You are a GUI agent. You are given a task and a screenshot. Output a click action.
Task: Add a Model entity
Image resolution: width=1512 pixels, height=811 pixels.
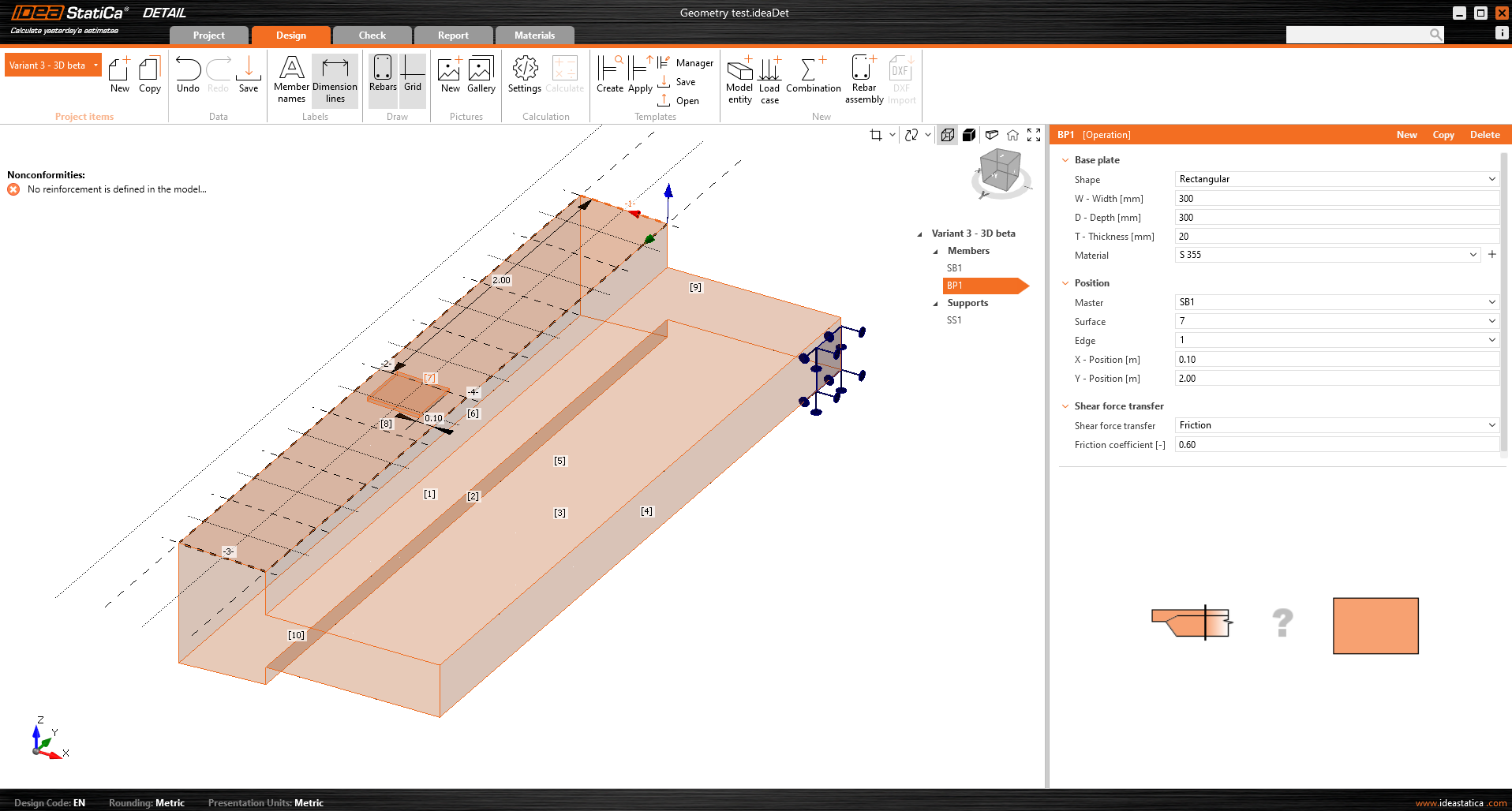pyautogui.click(x=739, y=77)
